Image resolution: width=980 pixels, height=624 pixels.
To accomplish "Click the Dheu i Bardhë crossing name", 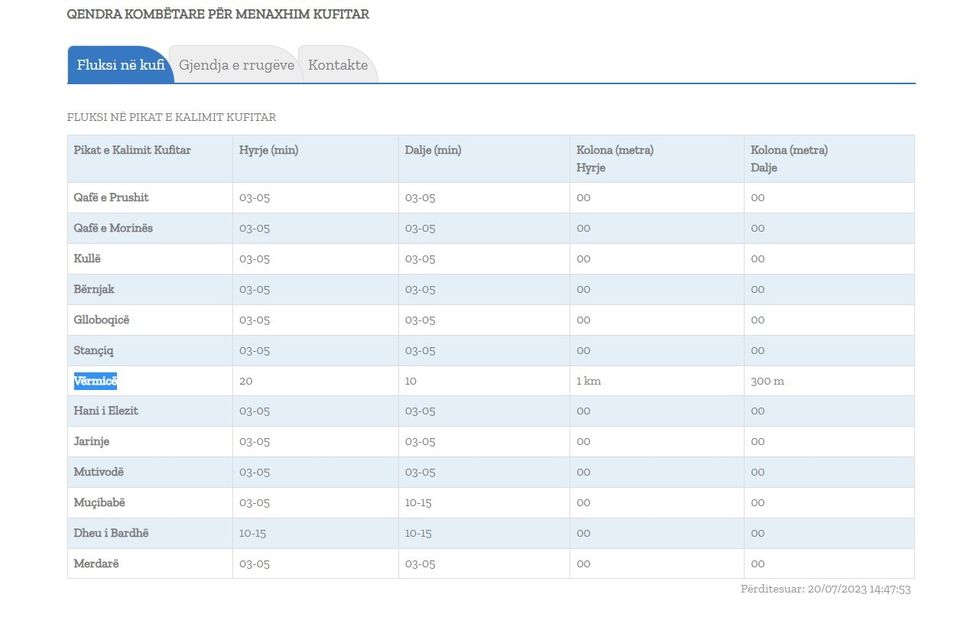I will click(111, 533).
